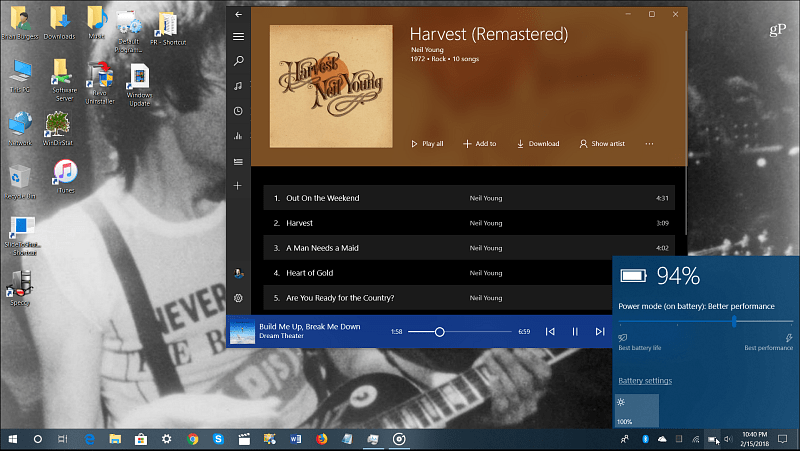Open account profile icon in Groove sidebar

(238, 273)
